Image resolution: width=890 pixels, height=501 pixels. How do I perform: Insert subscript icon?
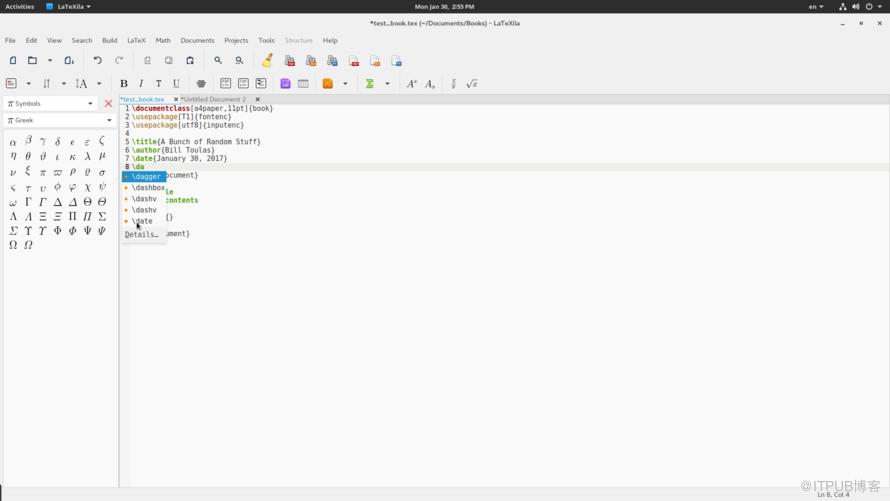click(430, 84)
